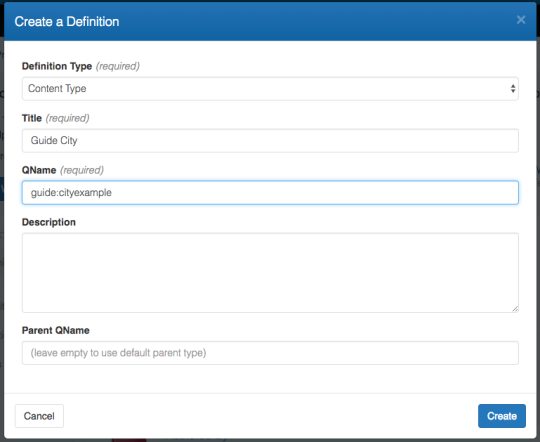Click the Parent QName label
This screenshot has height=442, width=540.
tap(56, 330)
